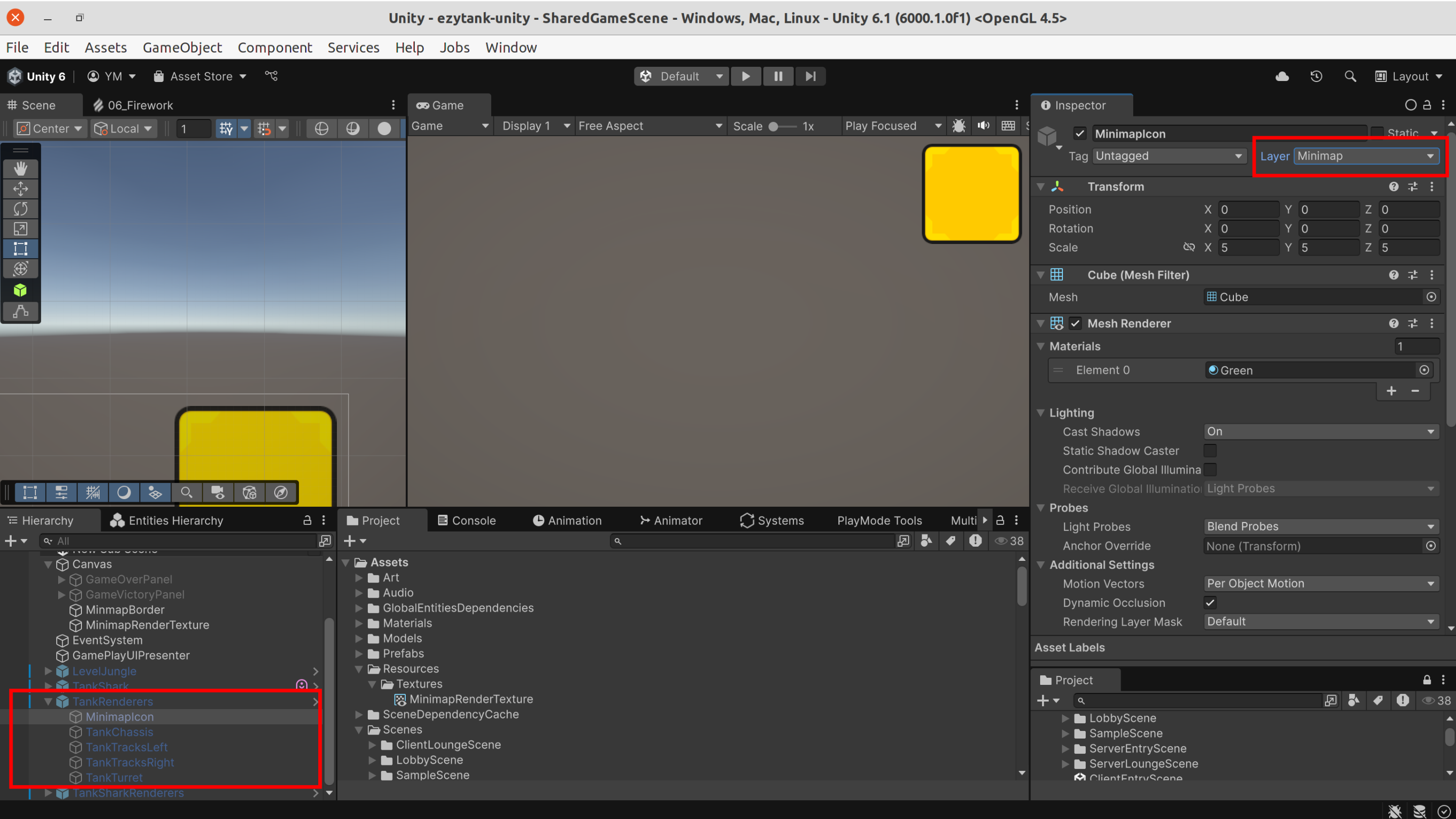This screenshot has width=1456, height=819.
Task: Select the Move tool in the Scene toolbar
Action: pos(20,188)
